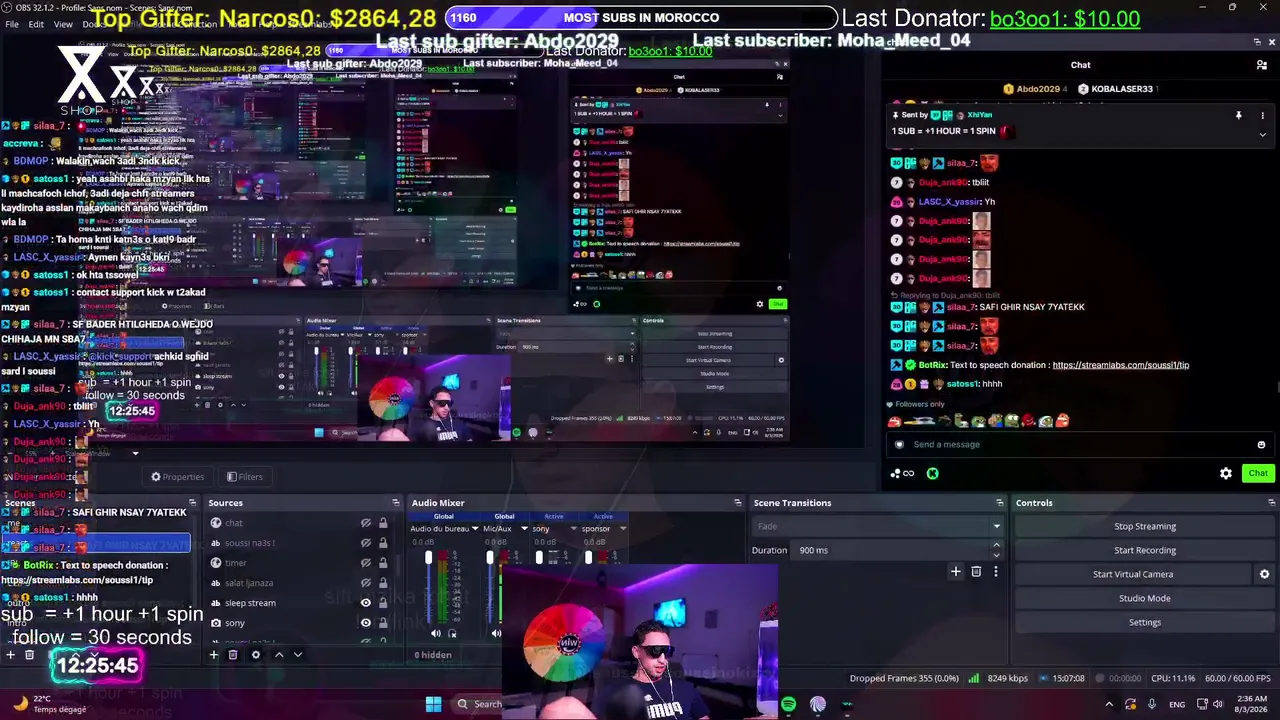The image size is (1280, 720).
Task: Hide the sleep stream source
Action: click(x=366, y=603)
